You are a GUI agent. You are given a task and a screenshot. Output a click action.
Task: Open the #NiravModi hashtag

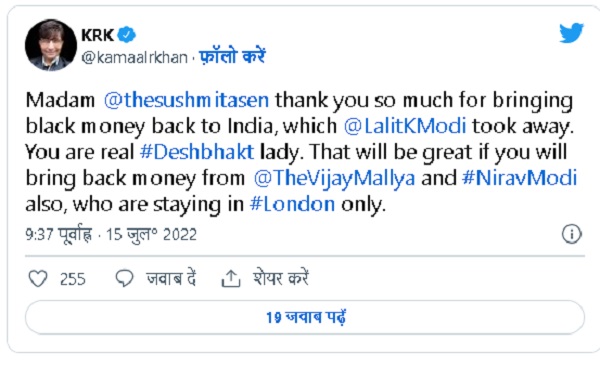point(519,178)
